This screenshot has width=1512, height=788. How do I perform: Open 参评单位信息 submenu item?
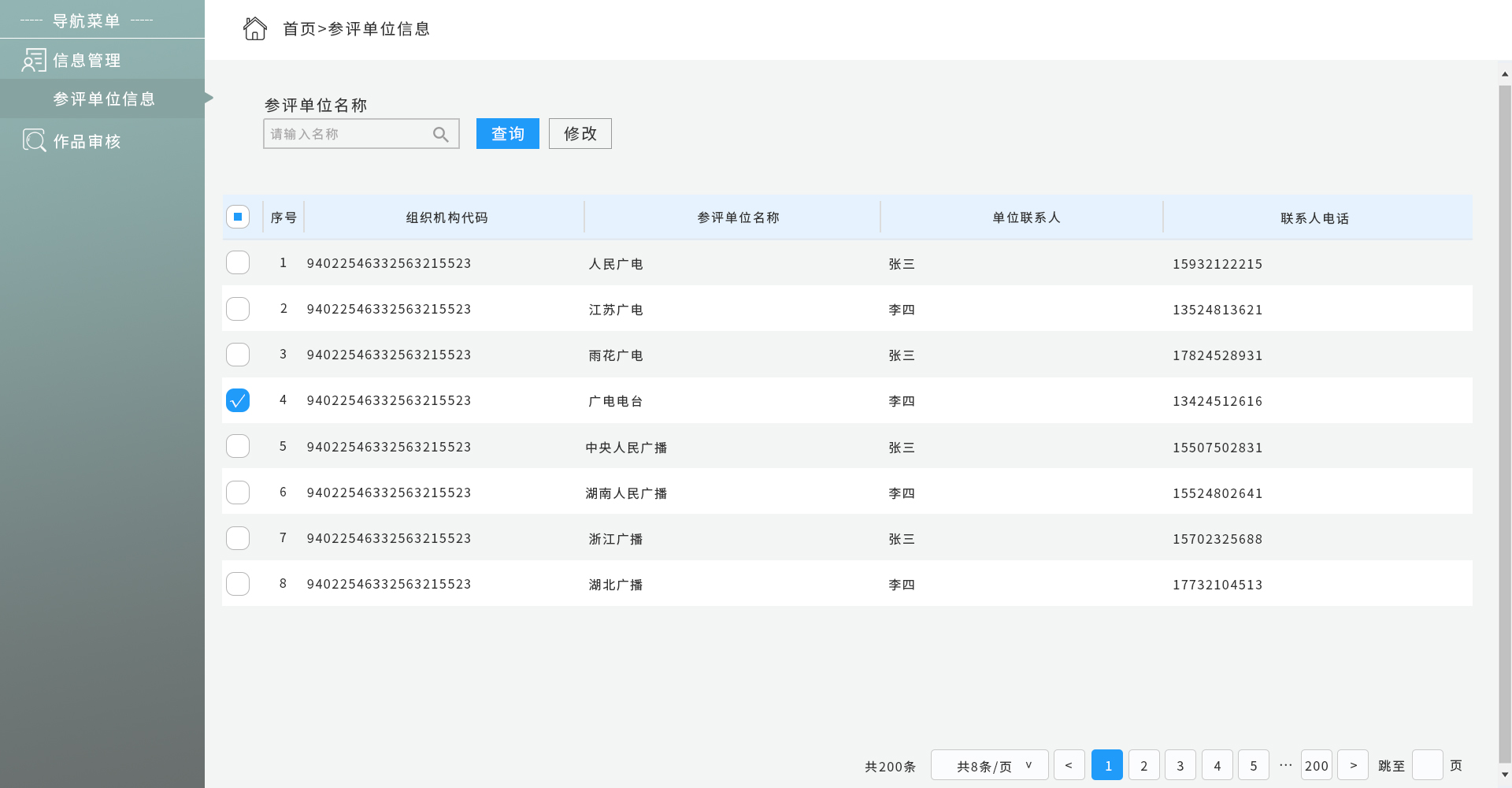[104, 99]
